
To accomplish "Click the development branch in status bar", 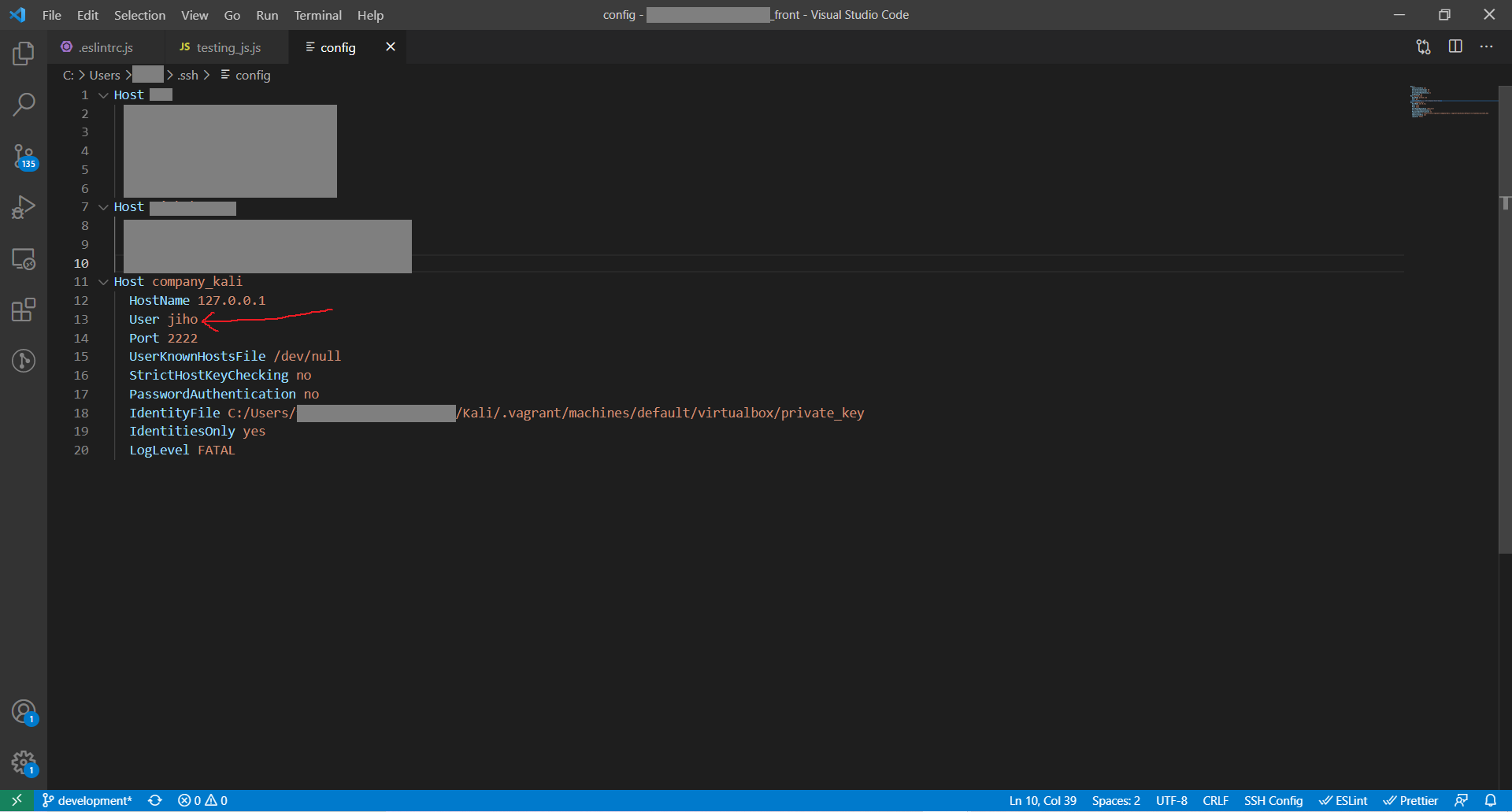I will (87, 800).
